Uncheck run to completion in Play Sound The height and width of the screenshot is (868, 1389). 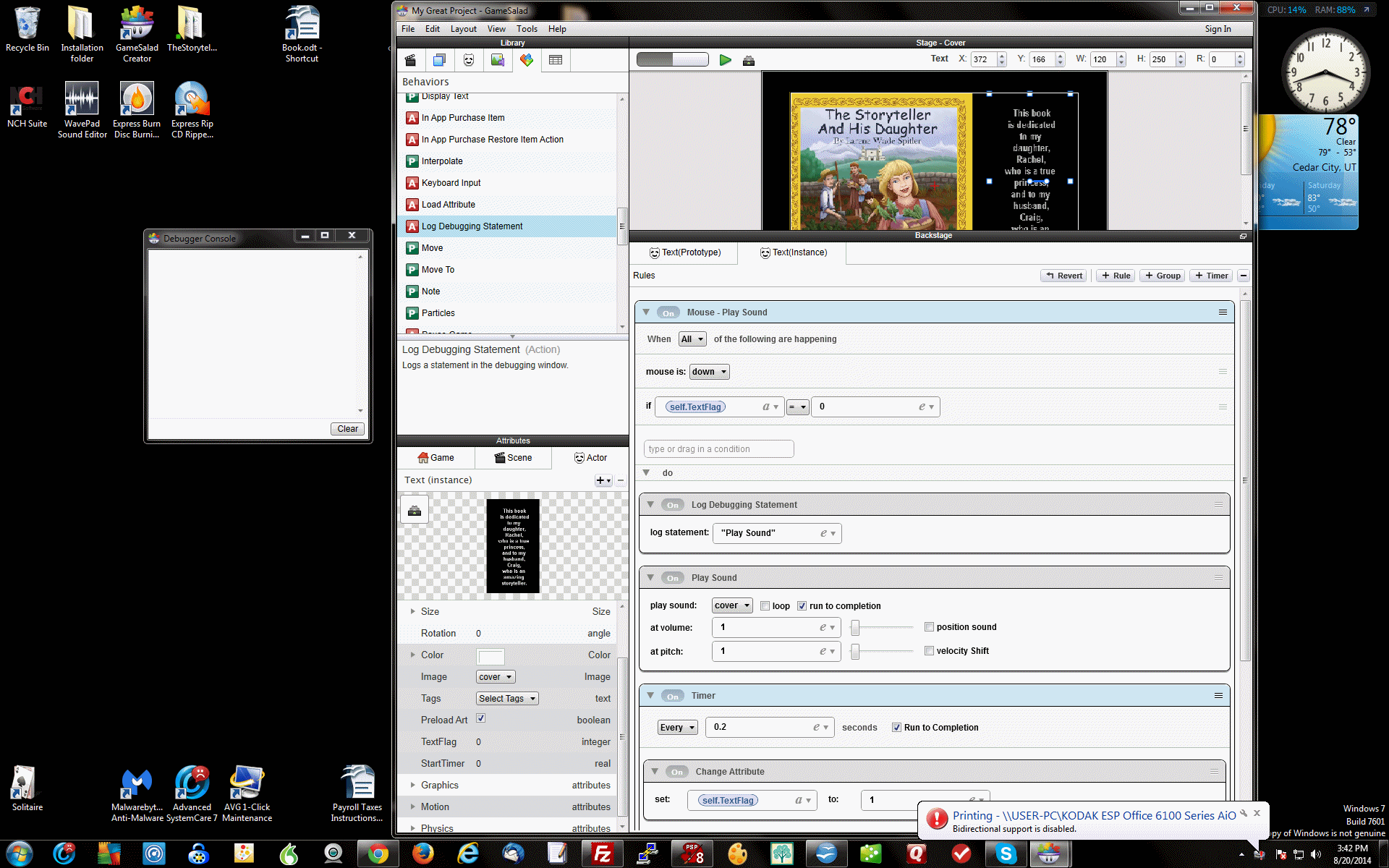point(802,605)
